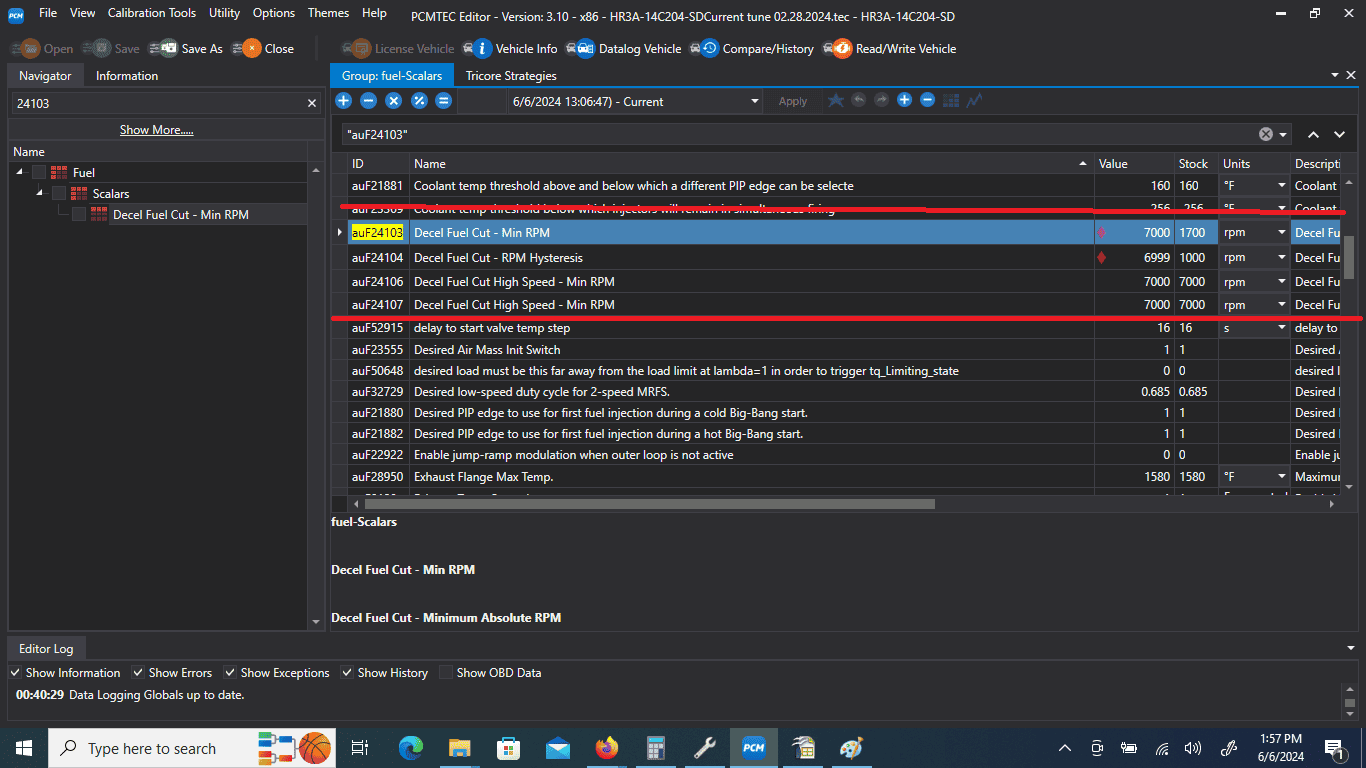The image size is (1366, 768).
Task: Click the blue plus (add) operation icon
Action: coord(343,100)
